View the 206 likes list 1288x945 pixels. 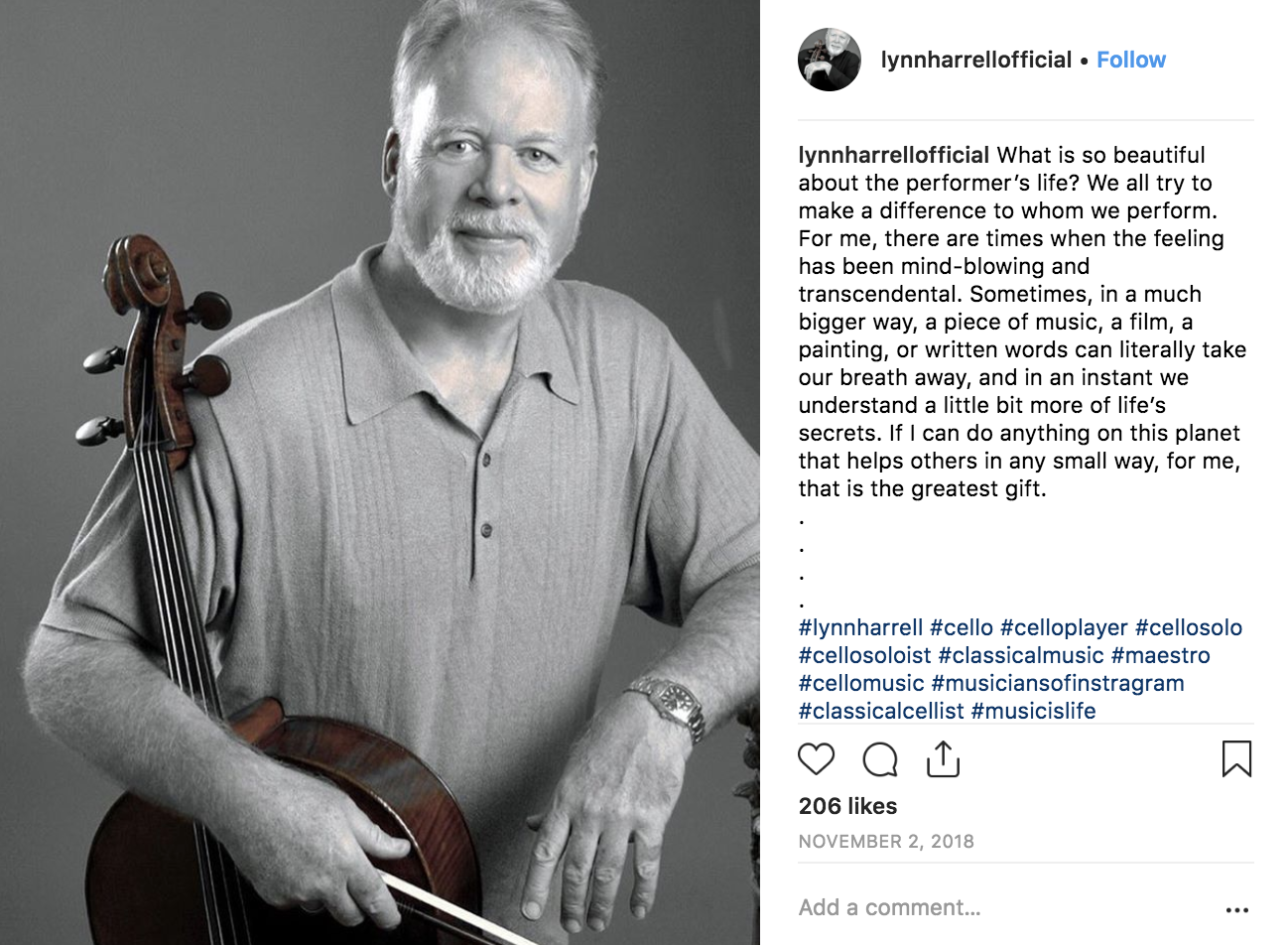tap(847, 806)
